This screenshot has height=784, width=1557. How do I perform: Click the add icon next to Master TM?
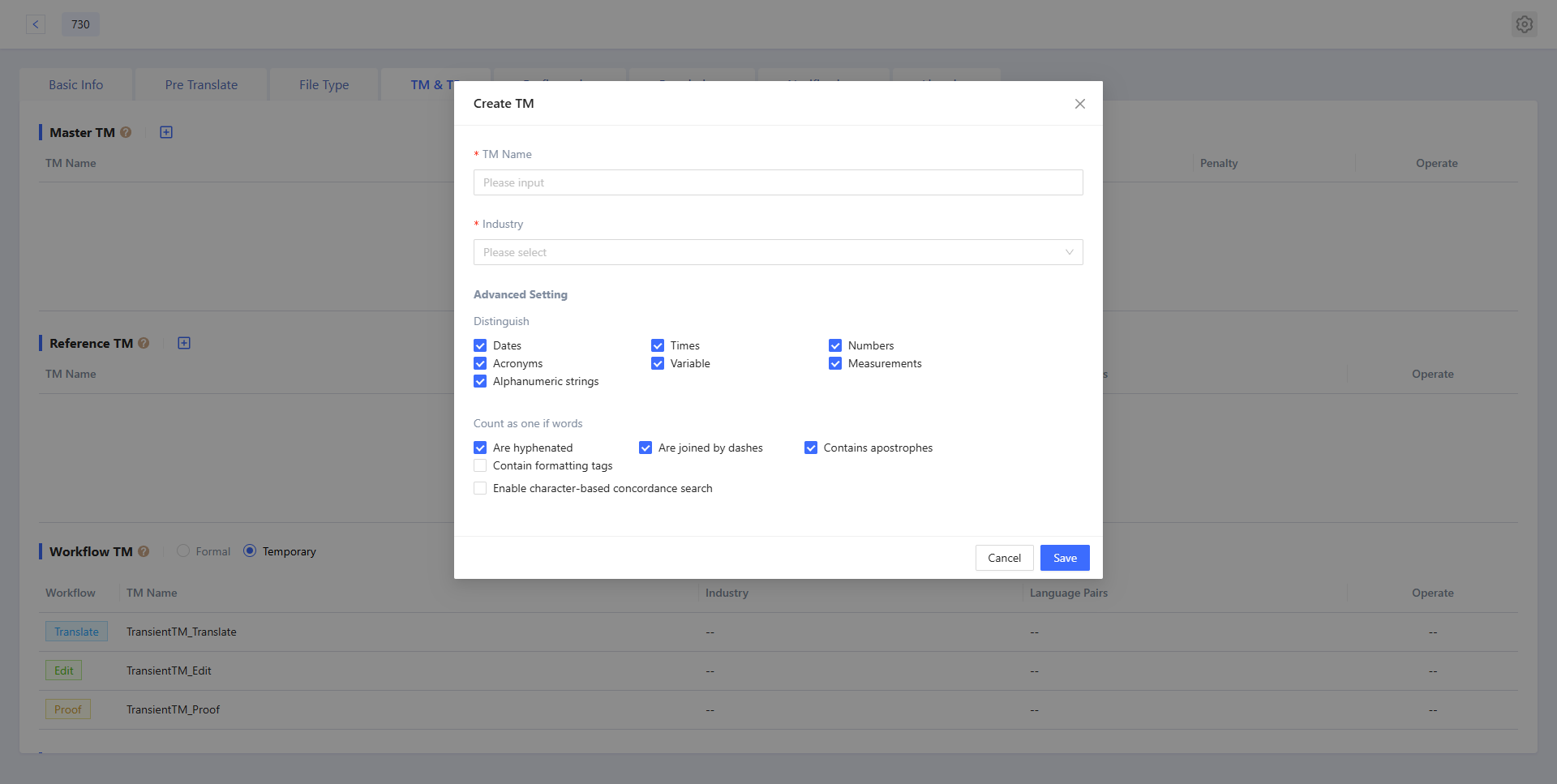pos(166,132)
